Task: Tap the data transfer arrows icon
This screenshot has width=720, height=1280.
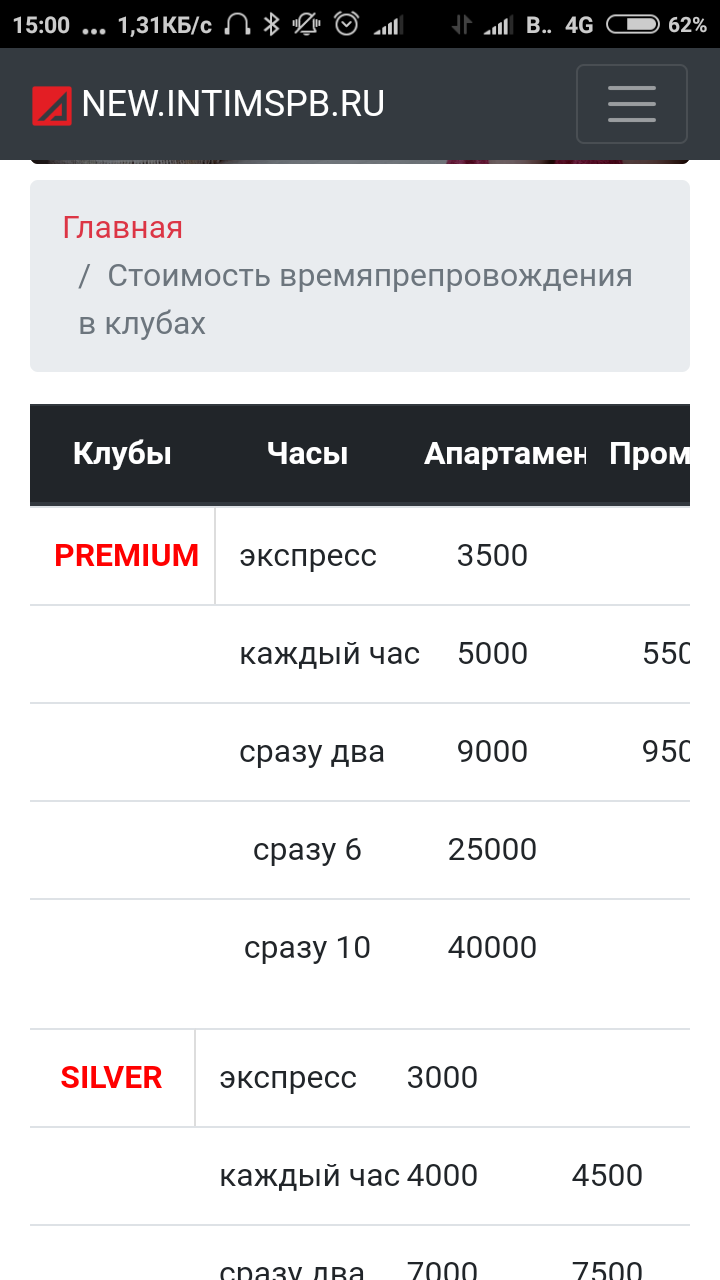Action: [461, 24]
